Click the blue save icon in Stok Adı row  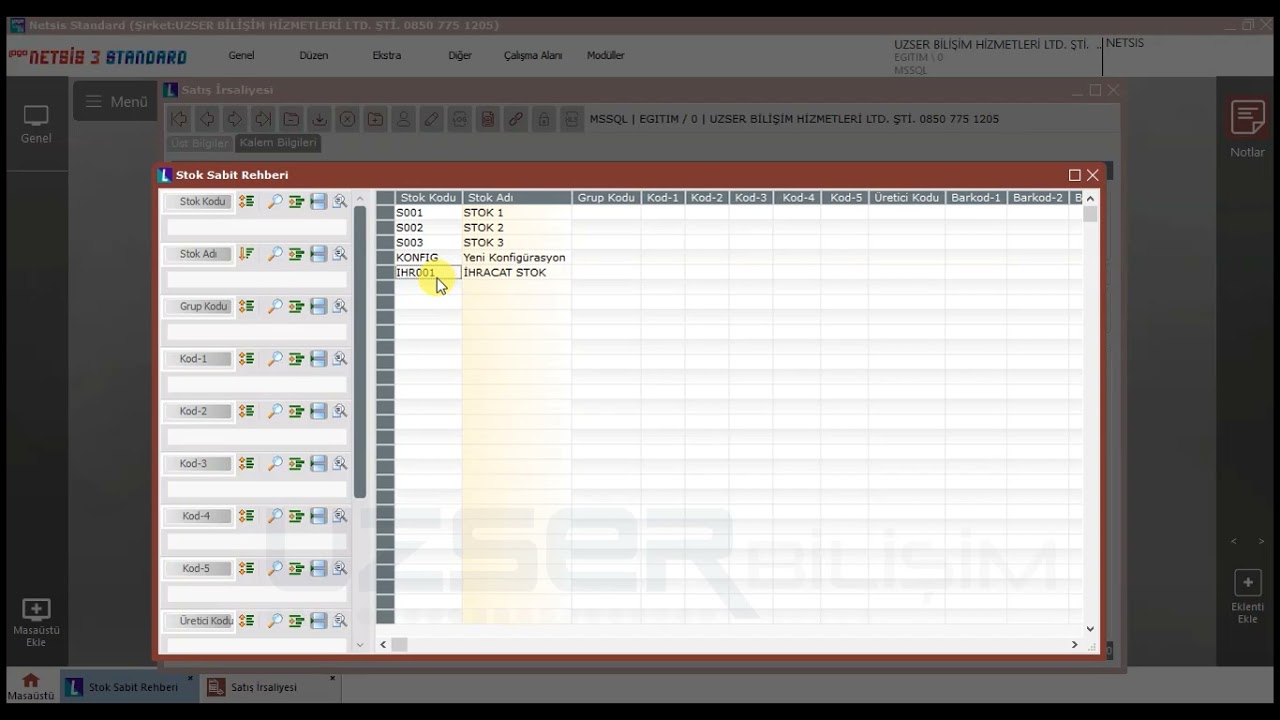tap(318, 254)
